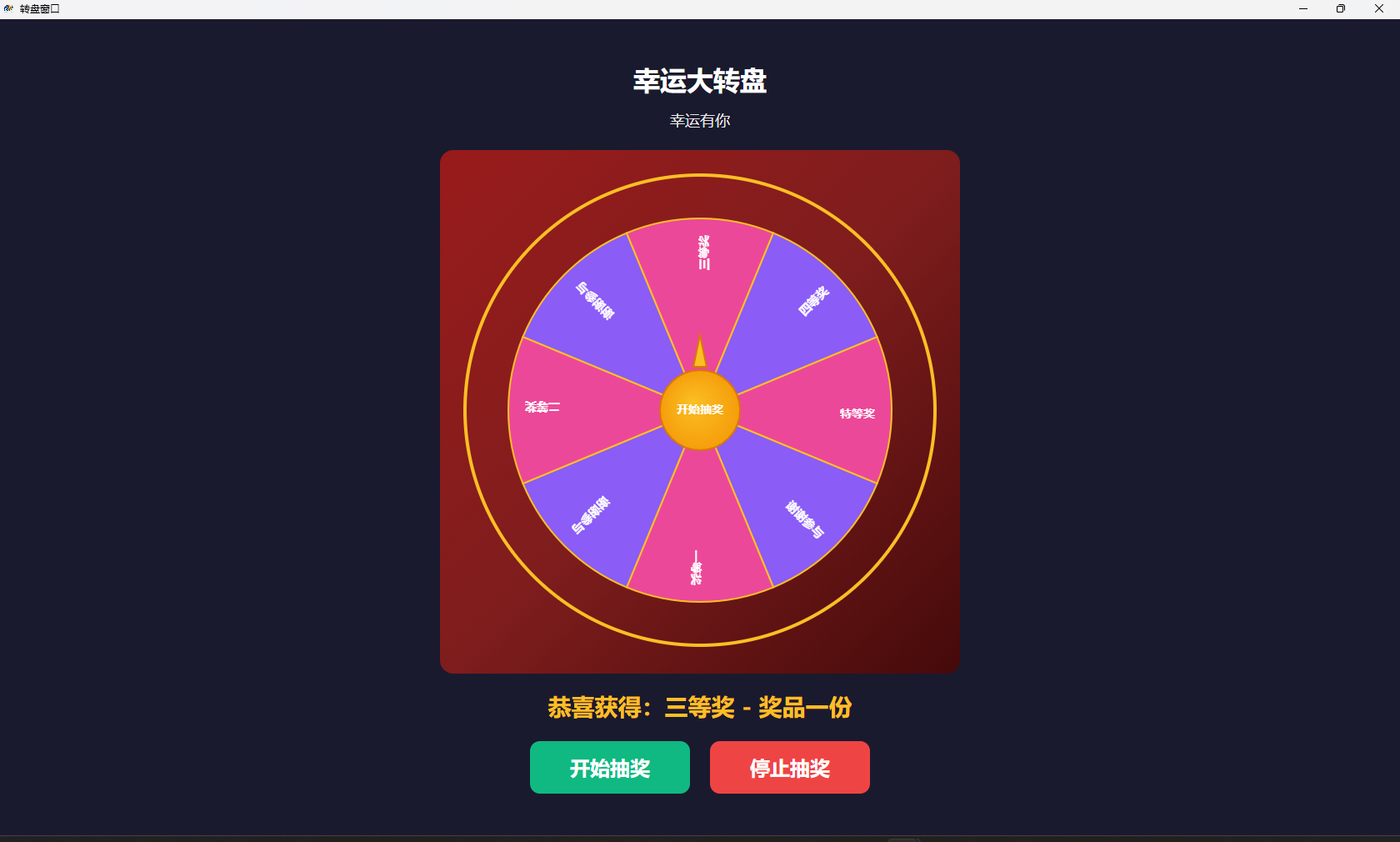Image resolution: width=1400 pixels, height=842 pixels.
Task: Select the pink 二等奖 wheel segment
Action: pyautogui.click(x=567, y=410)
